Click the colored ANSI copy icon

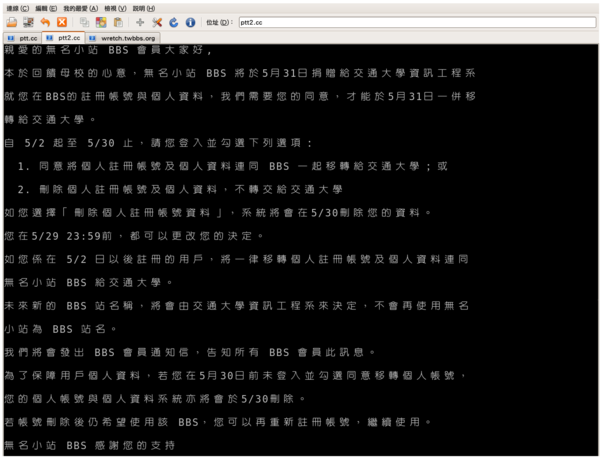pyautogui.click(x=101, y=23)
